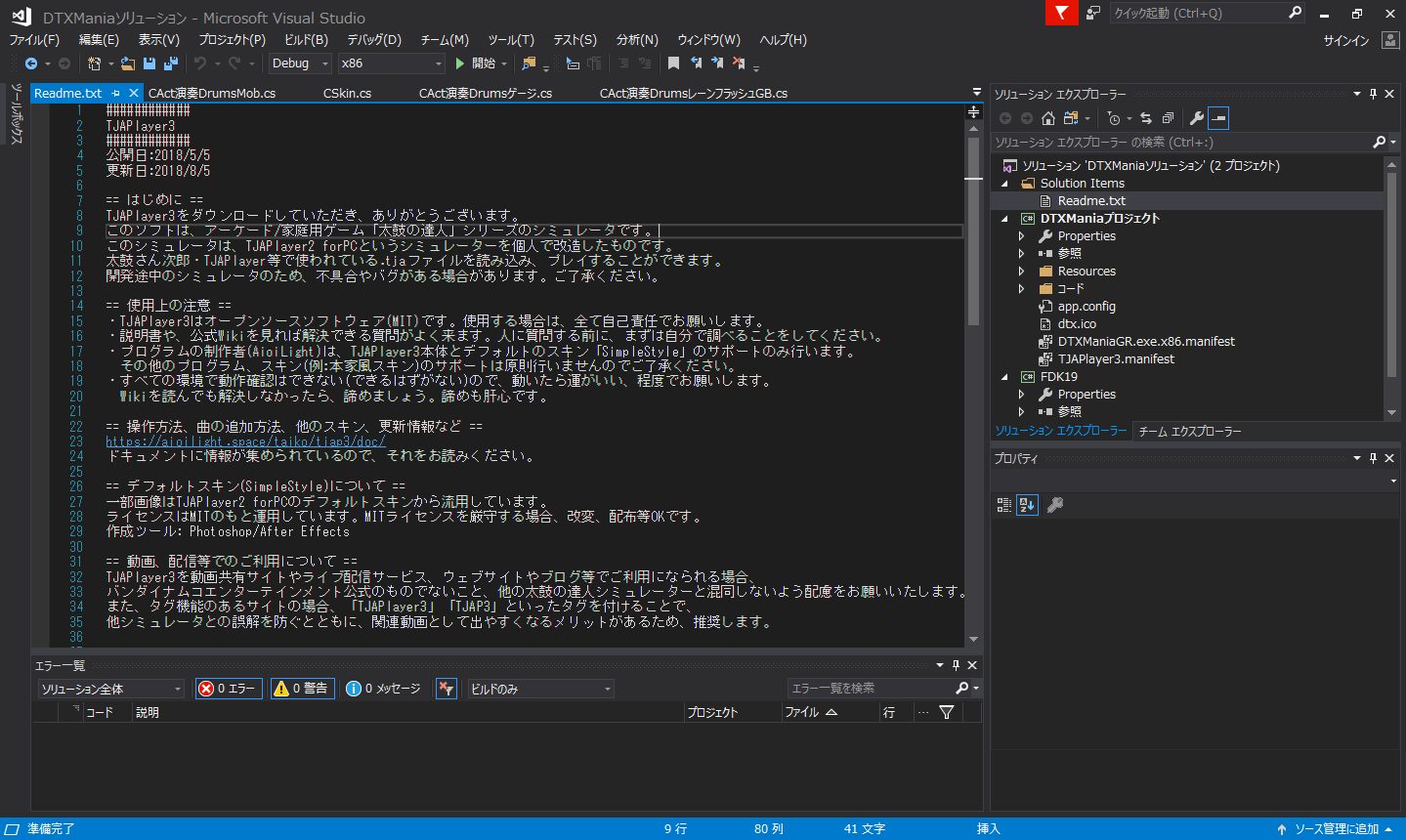1406x840 pixels.
Task: Click the Navigate Backward arrow in main toolbar
Action: (x=31, y=63)
